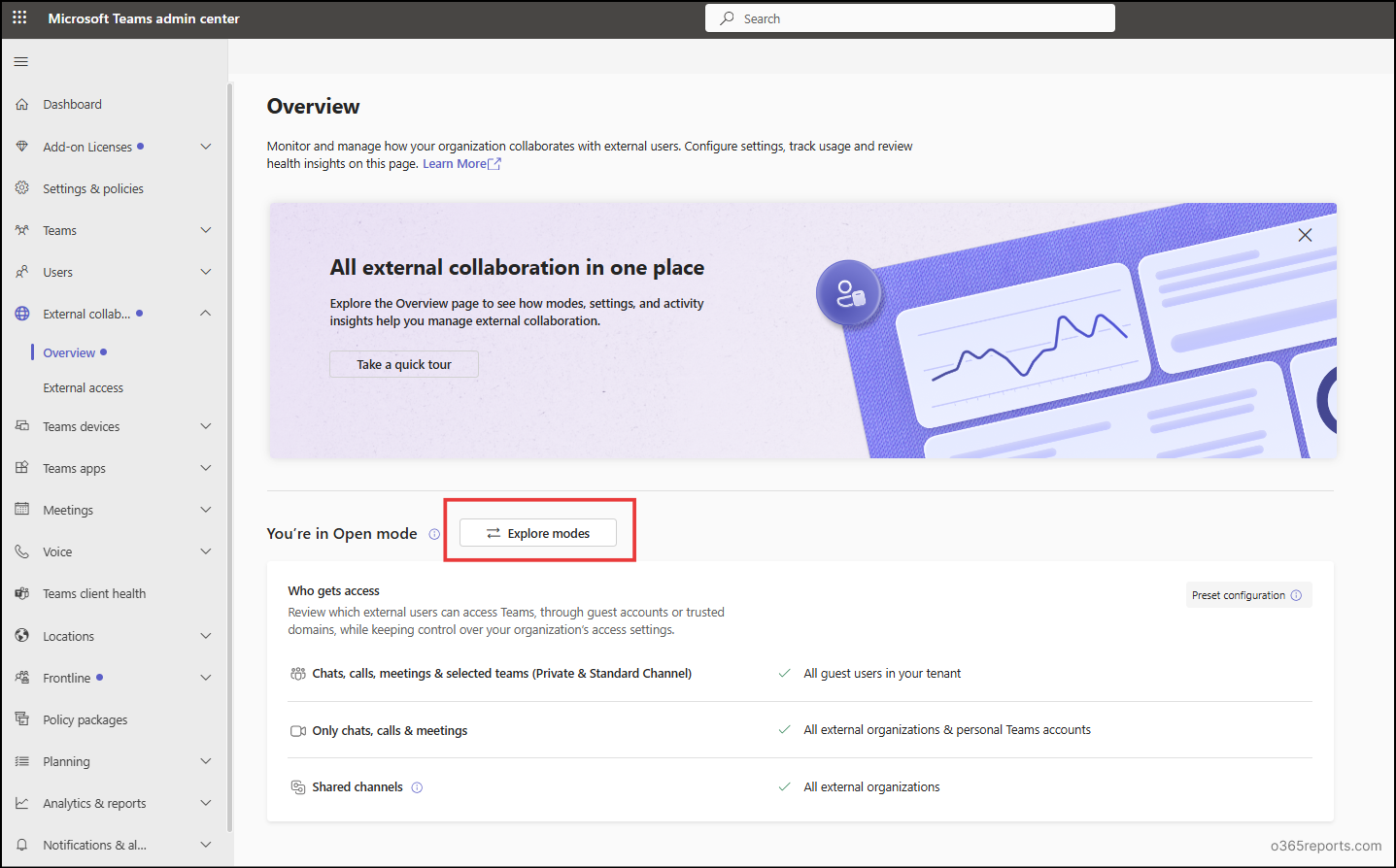Open Policy packages
This screenshot has width=1396, height=868.
[85, 720]
